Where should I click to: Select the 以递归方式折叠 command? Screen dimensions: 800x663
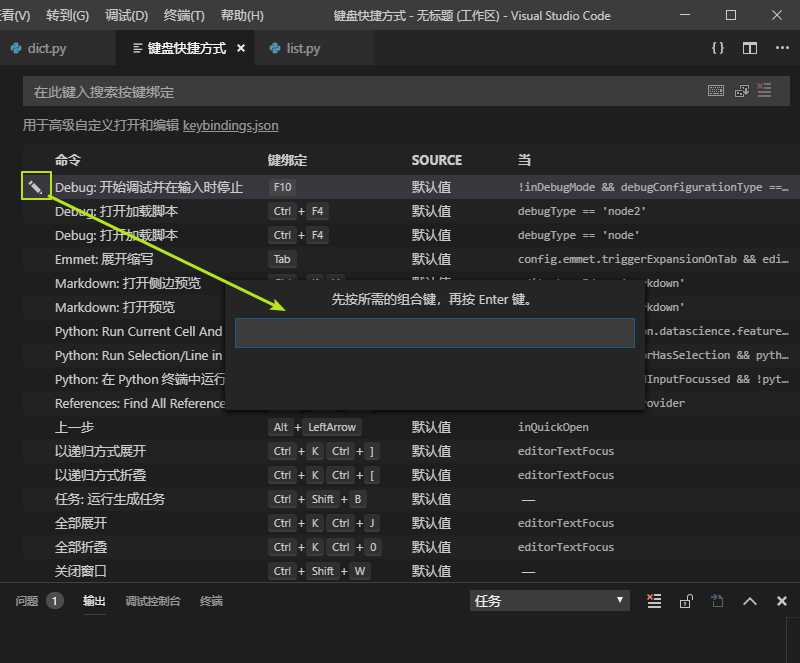point(101,475)
